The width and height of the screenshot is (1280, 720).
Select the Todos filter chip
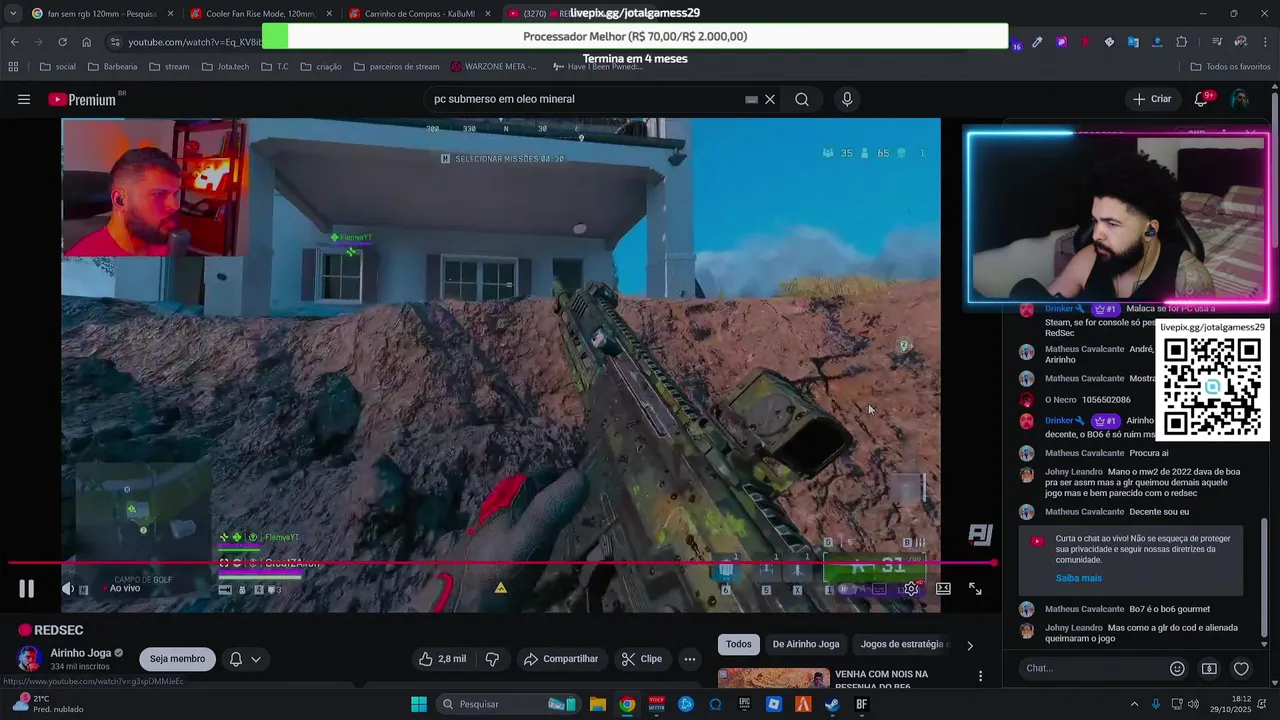[739, 644]
